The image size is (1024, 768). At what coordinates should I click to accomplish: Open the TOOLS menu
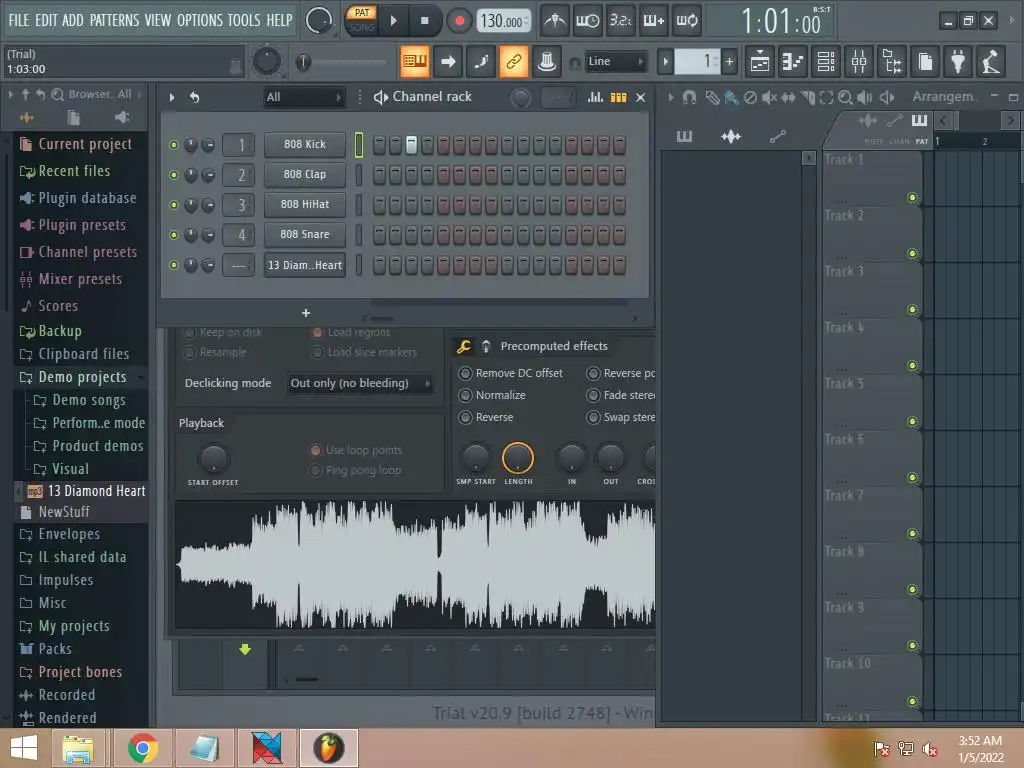point(244,20)
